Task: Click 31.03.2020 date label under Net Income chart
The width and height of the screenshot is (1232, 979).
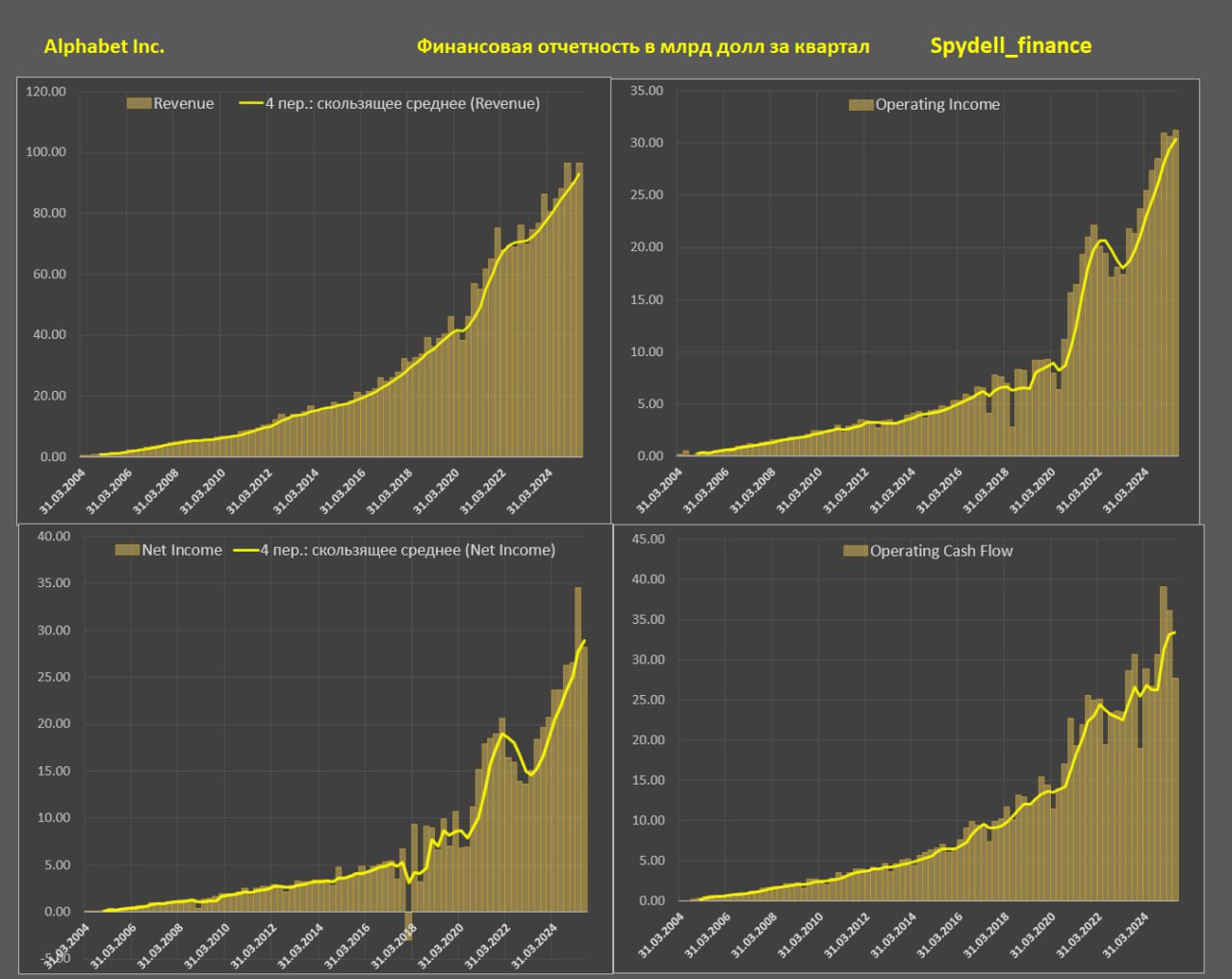Action: [x=440, y=945]
